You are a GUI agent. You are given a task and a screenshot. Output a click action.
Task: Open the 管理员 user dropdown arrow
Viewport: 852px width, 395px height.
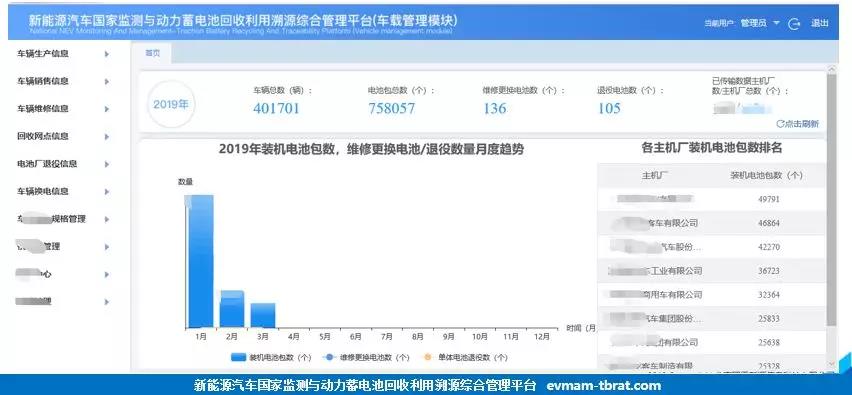click(x=776, y=23)
